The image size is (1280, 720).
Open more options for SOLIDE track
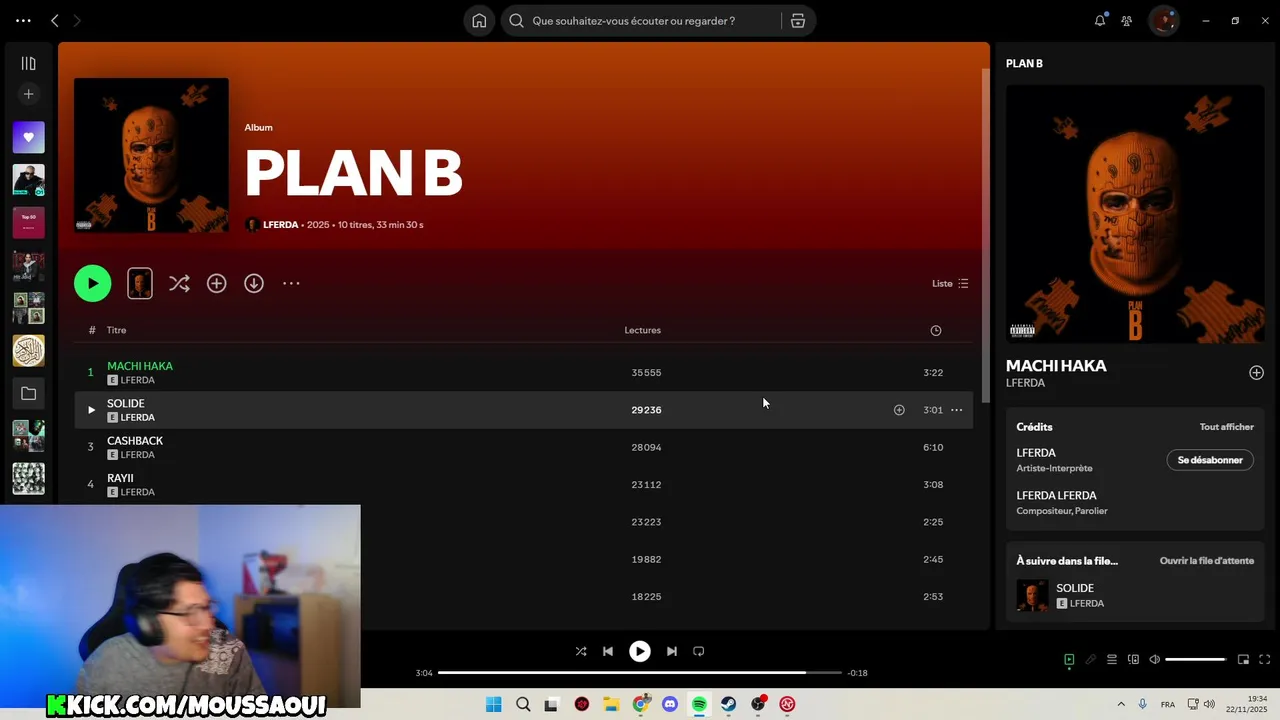(x=957, y=410)
